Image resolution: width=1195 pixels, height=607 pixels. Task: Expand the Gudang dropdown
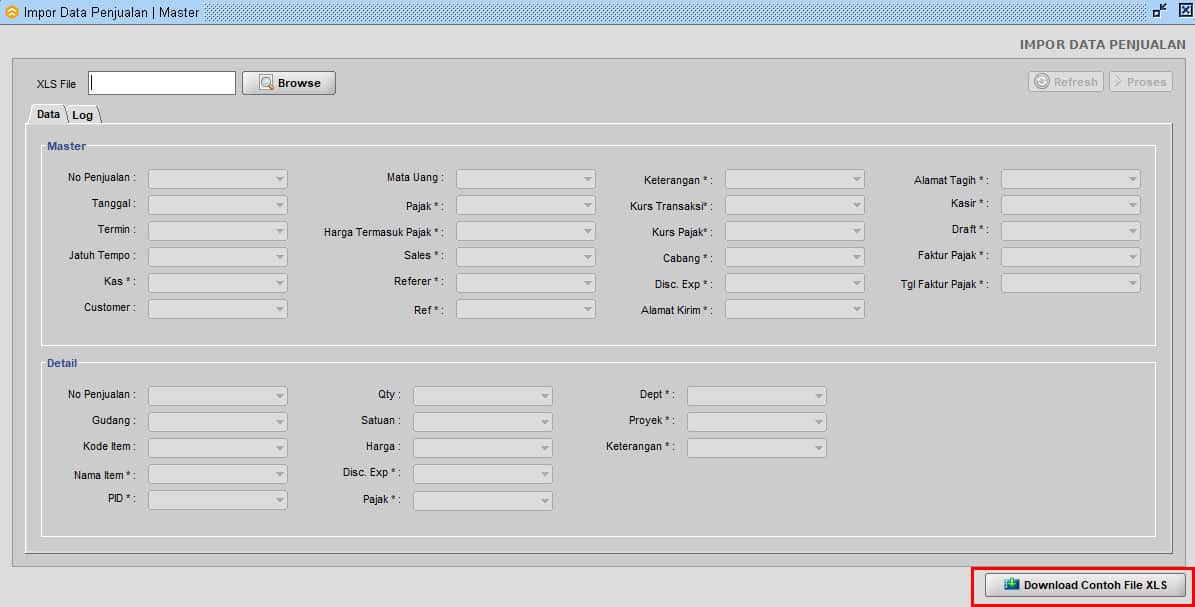(x=217, y=422)
